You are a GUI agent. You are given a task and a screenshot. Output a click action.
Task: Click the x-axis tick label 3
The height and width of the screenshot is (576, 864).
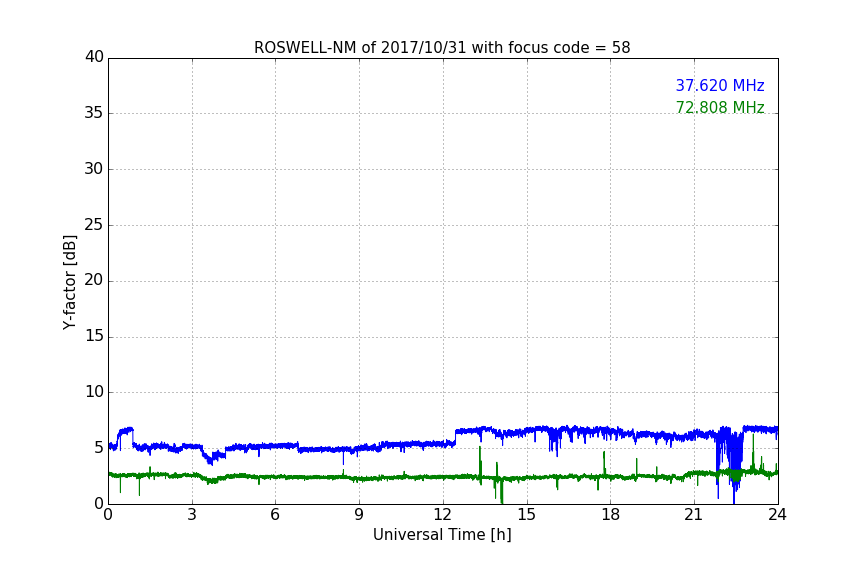(192, 515)
